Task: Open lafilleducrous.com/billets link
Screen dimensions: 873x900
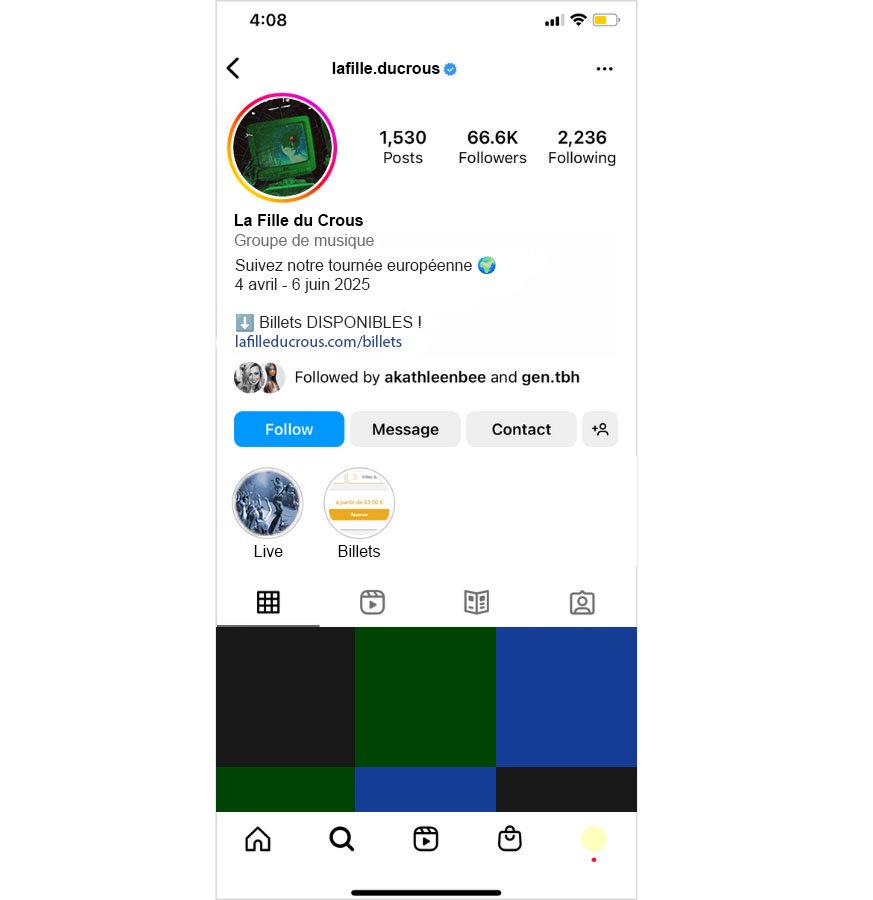Action: click(318, 342)
